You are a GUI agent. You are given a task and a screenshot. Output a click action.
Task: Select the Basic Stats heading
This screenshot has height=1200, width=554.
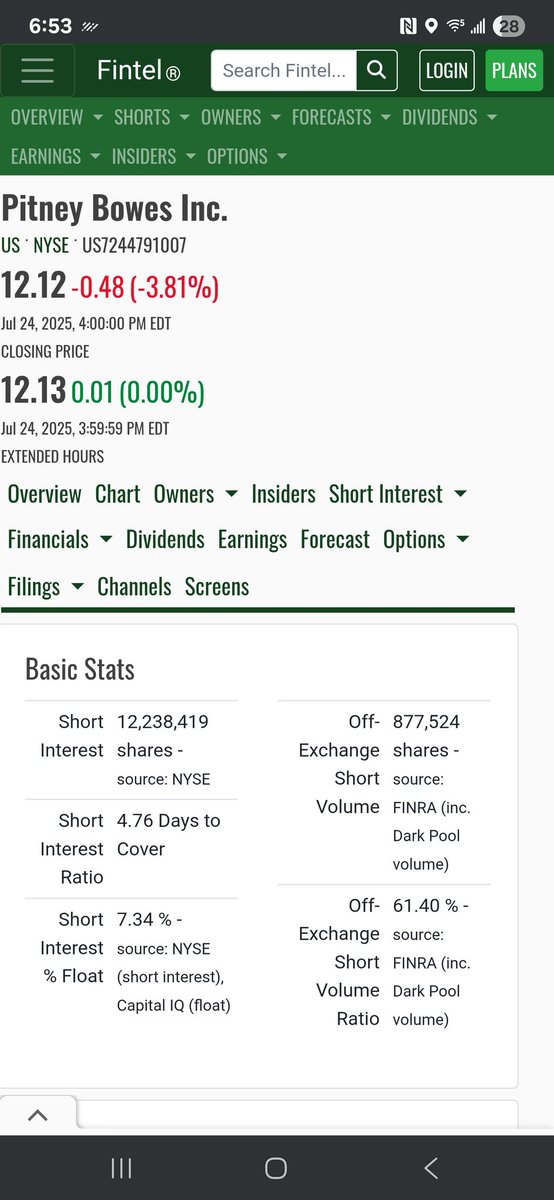(80, 669)
